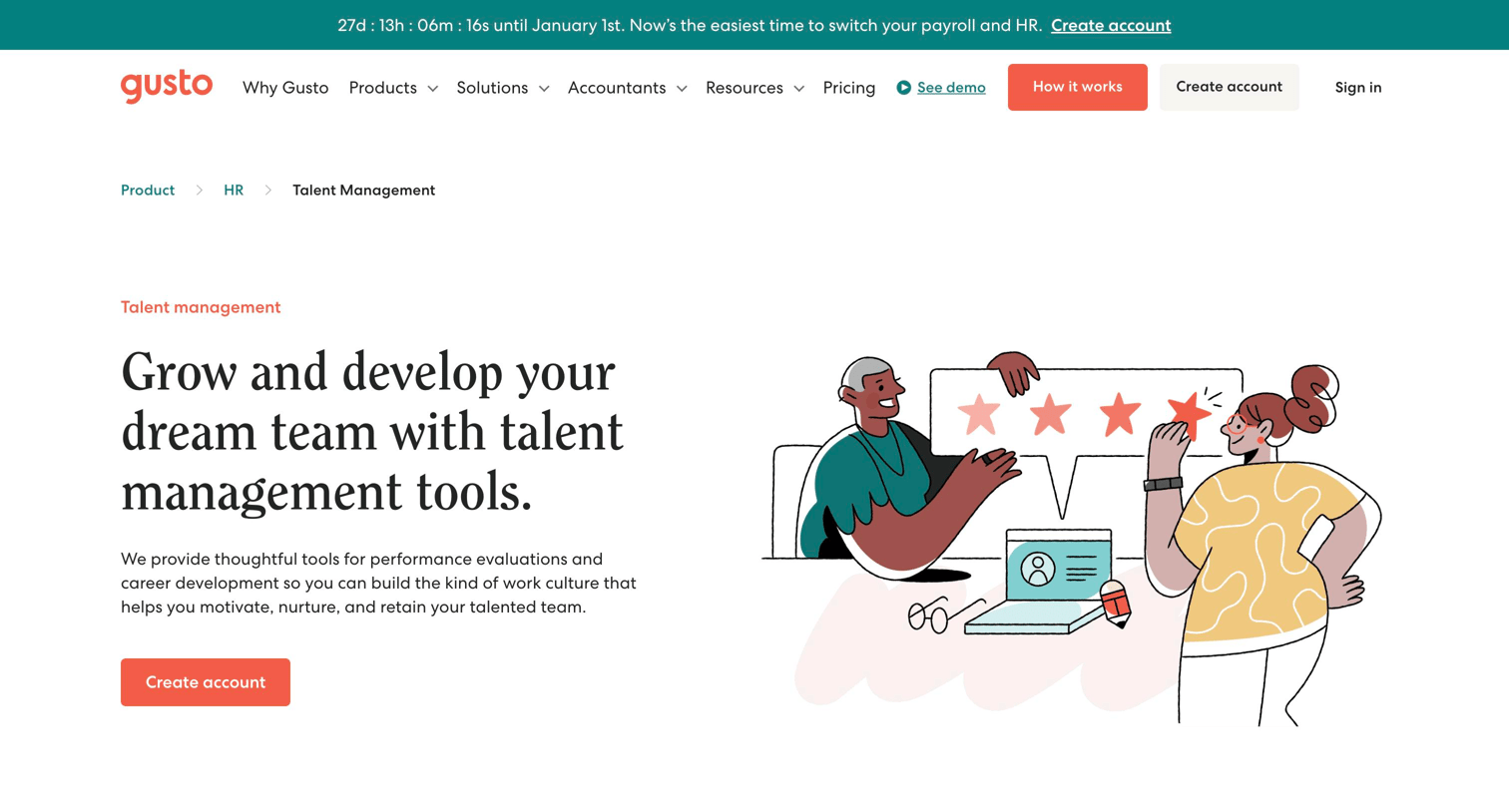Expand the Products dropdown

click(393, 88)
